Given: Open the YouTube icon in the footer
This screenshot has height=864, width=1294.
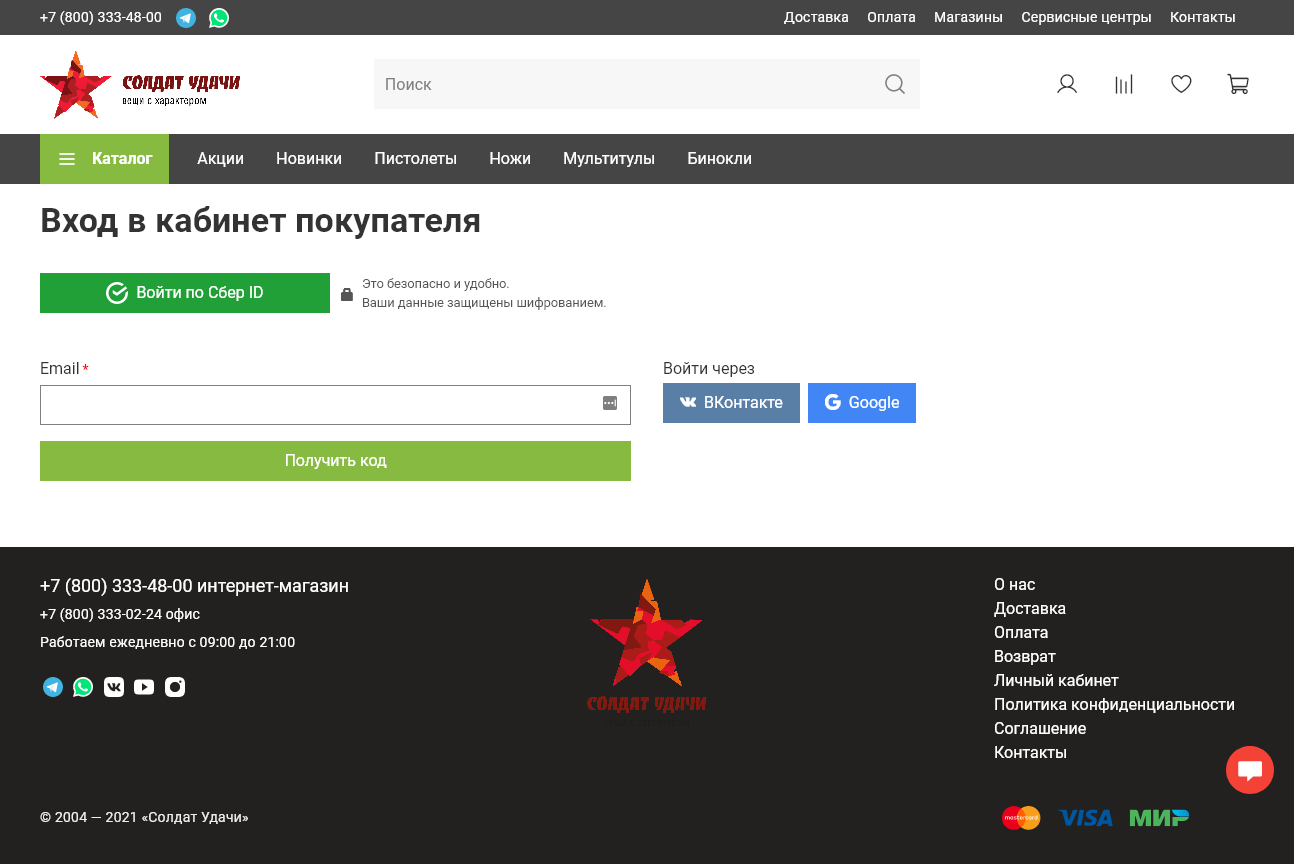Looking at the screenshot, I should point(144,687).
